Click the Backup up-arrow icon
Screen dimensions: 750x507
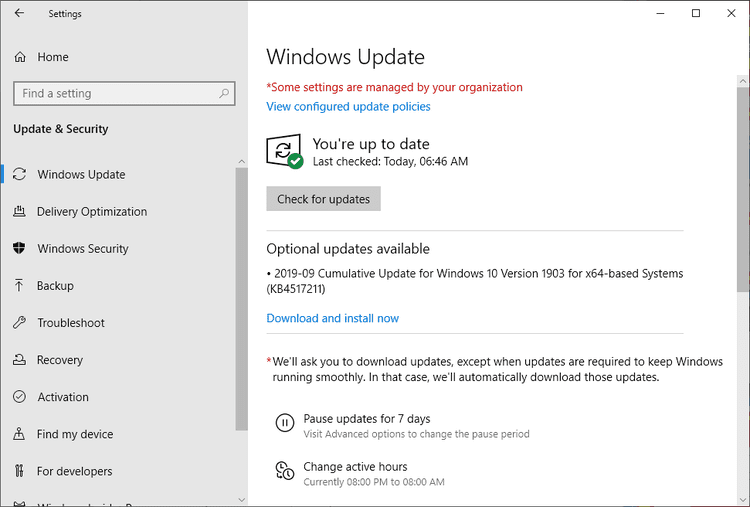point(19,285)
